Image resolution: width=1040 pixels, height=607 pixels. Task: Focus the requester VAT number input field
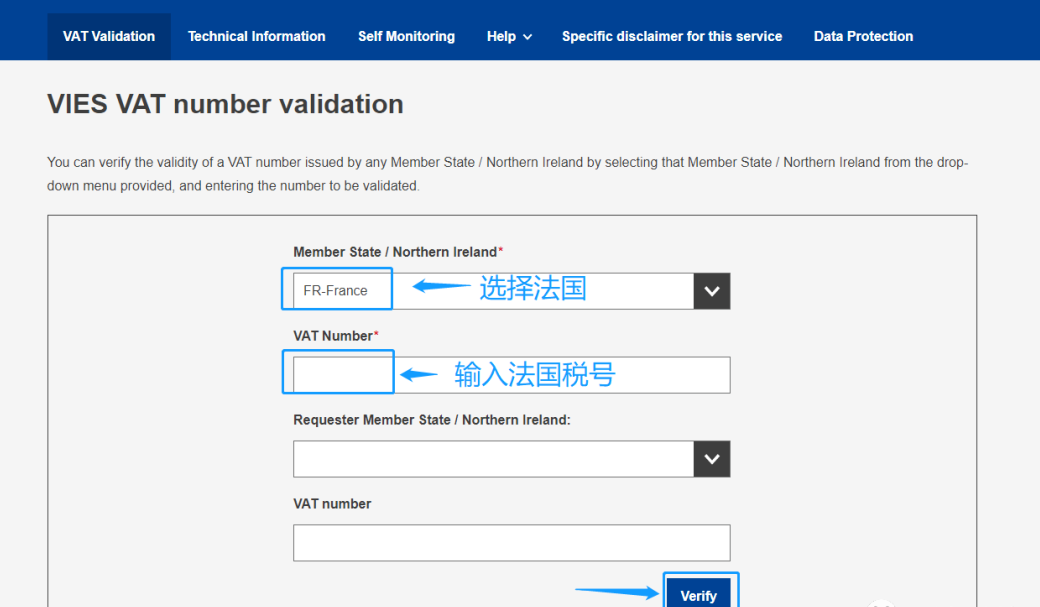pyautogui.click(x=511, y=543)
